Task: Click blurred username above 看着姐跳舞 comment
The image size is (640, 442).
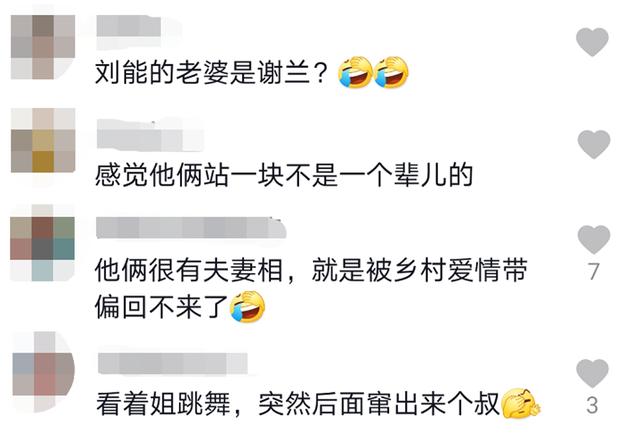Action: (x=173, y=363)
